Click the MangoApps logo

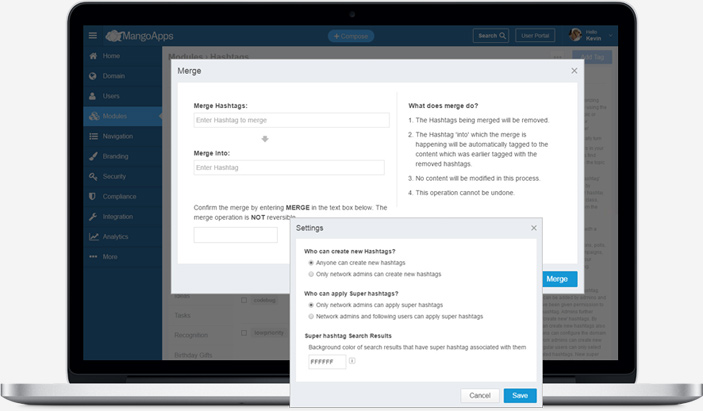pos(139,36)
